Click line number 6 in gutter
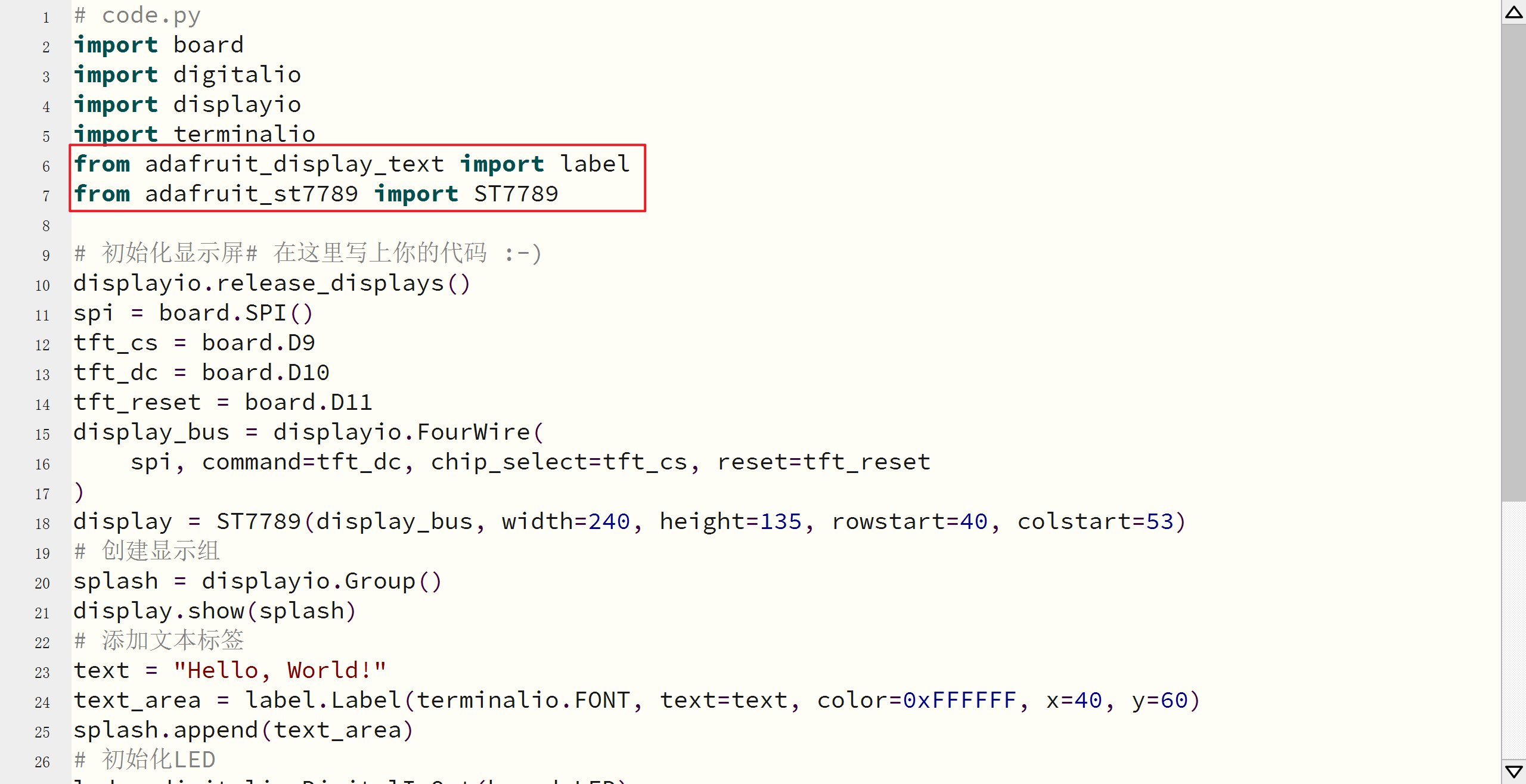The image size is (1526, 784). 46,166
